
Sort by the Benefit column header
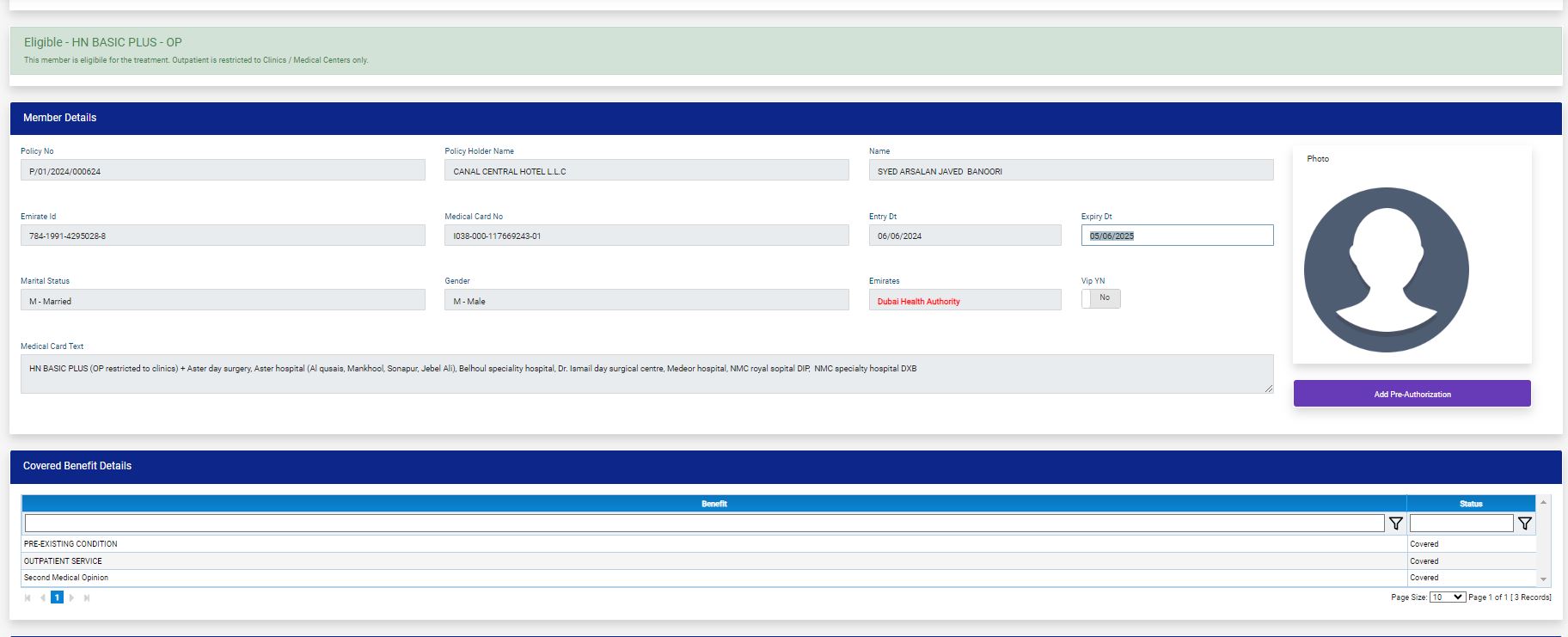714,504
